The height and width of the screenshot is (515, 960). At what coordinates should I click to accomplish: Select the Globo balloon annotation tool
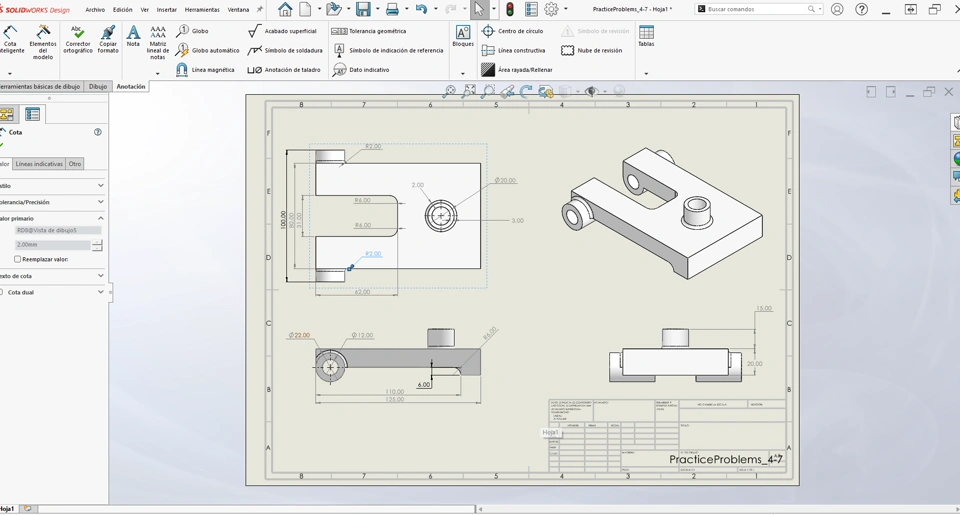(193, 31)
